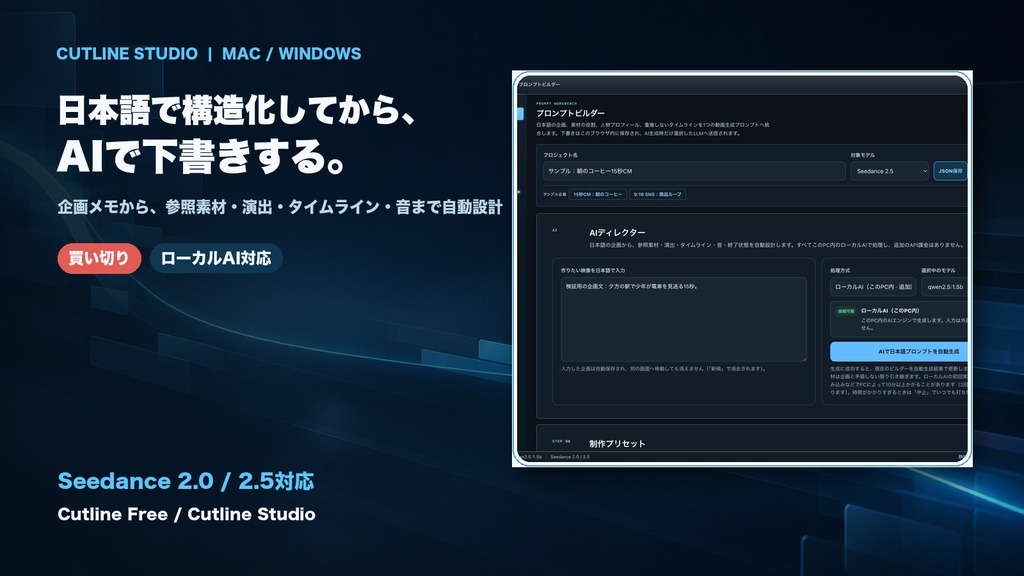The image size is (1024, 576).
Task: Click the app screenshot thumbnail
Action: click(x=742, y=268)
